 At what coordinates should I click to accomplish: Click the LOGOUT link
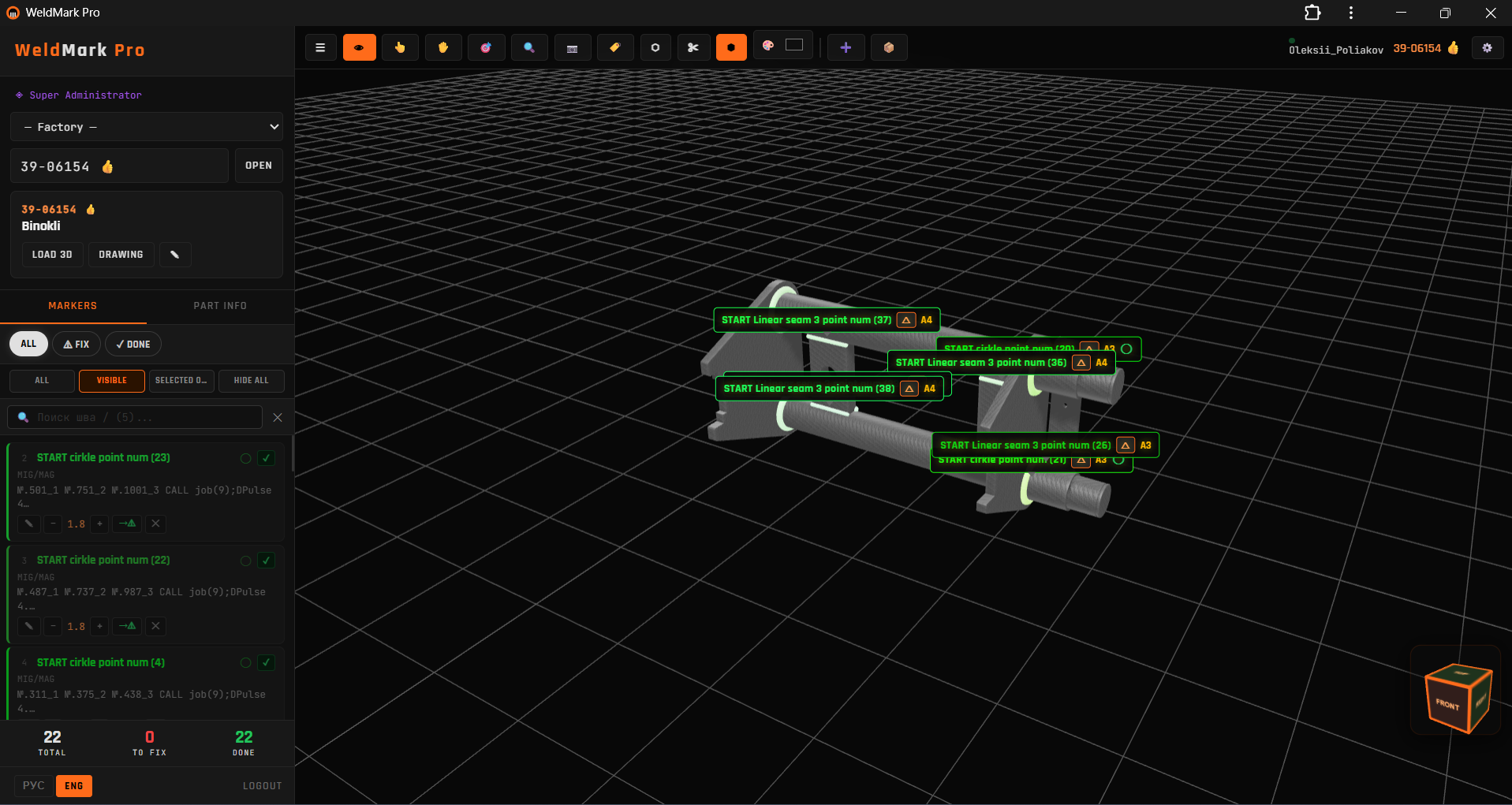point(263,786)
